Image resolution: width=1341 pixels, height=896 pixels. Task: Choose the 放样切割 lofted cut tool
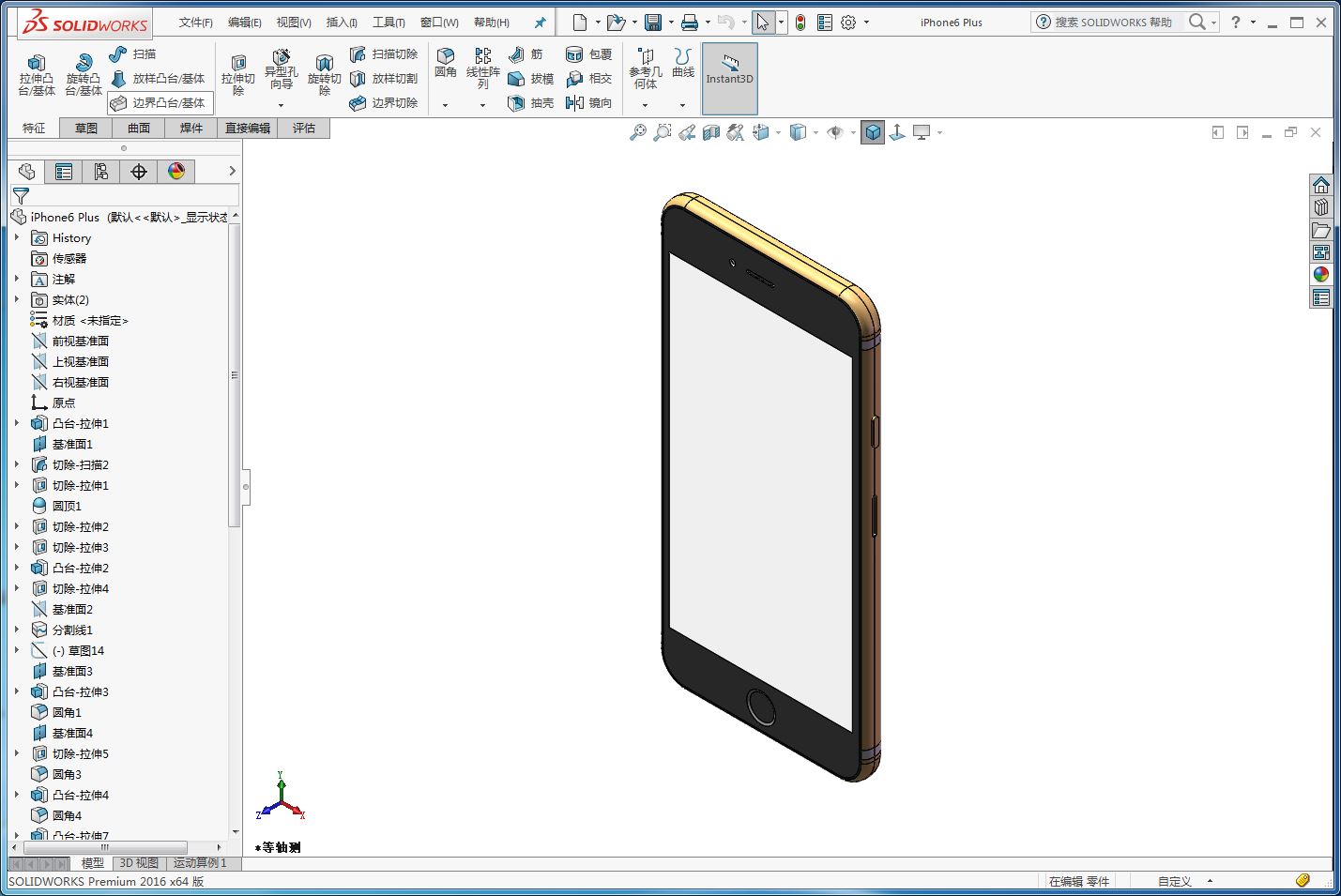click(384, 79)
